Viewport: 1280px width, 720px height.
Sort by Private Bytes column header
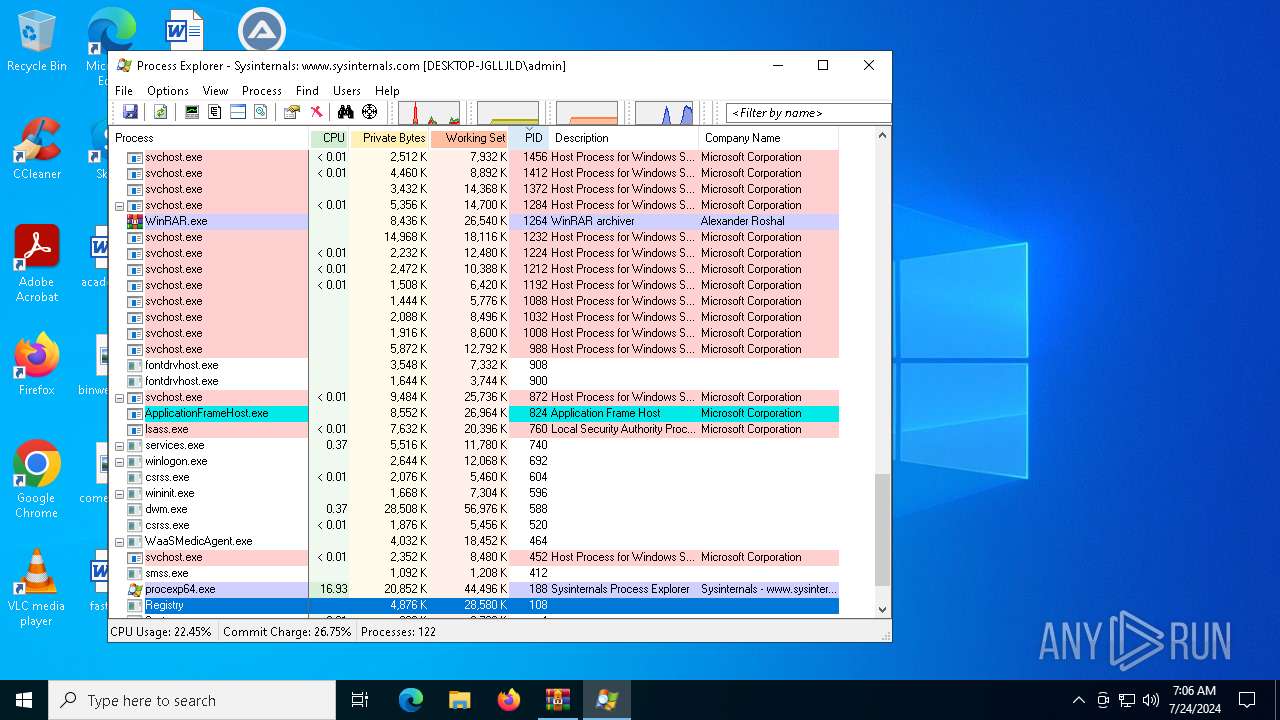point(390,138)
